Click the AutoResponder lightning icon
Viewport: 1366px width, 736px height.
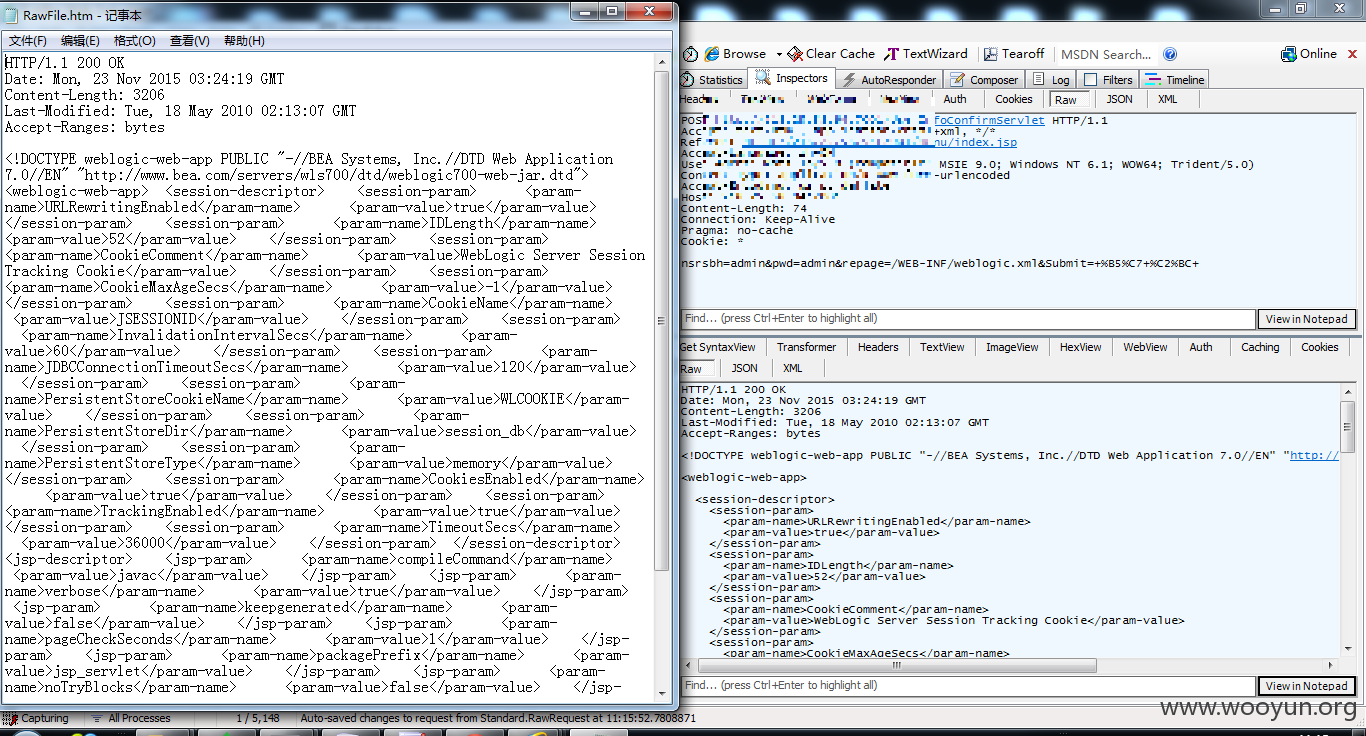849,80
